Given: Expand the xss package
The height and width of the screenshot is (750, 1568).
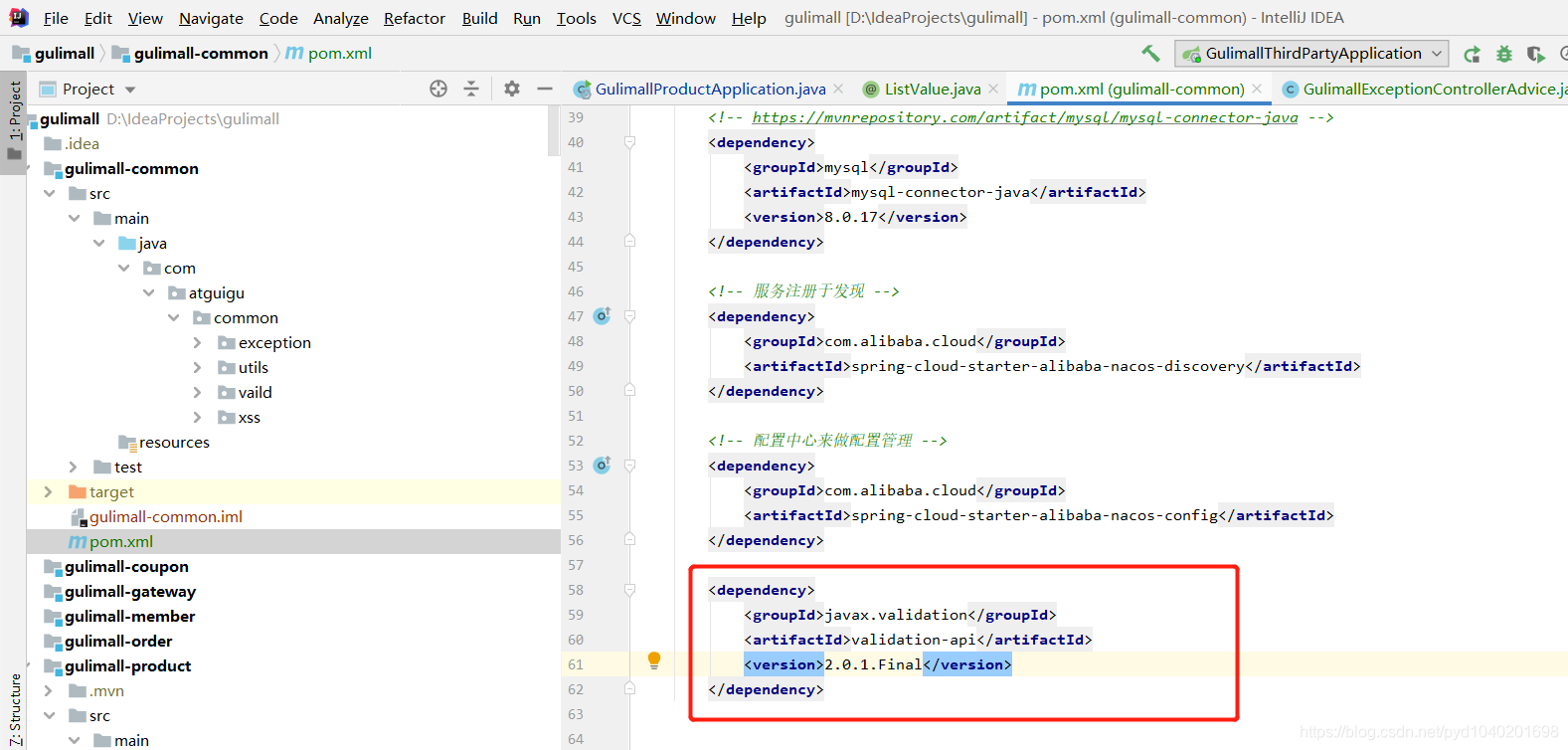Looking at the screenshot, I should (197, 417).
